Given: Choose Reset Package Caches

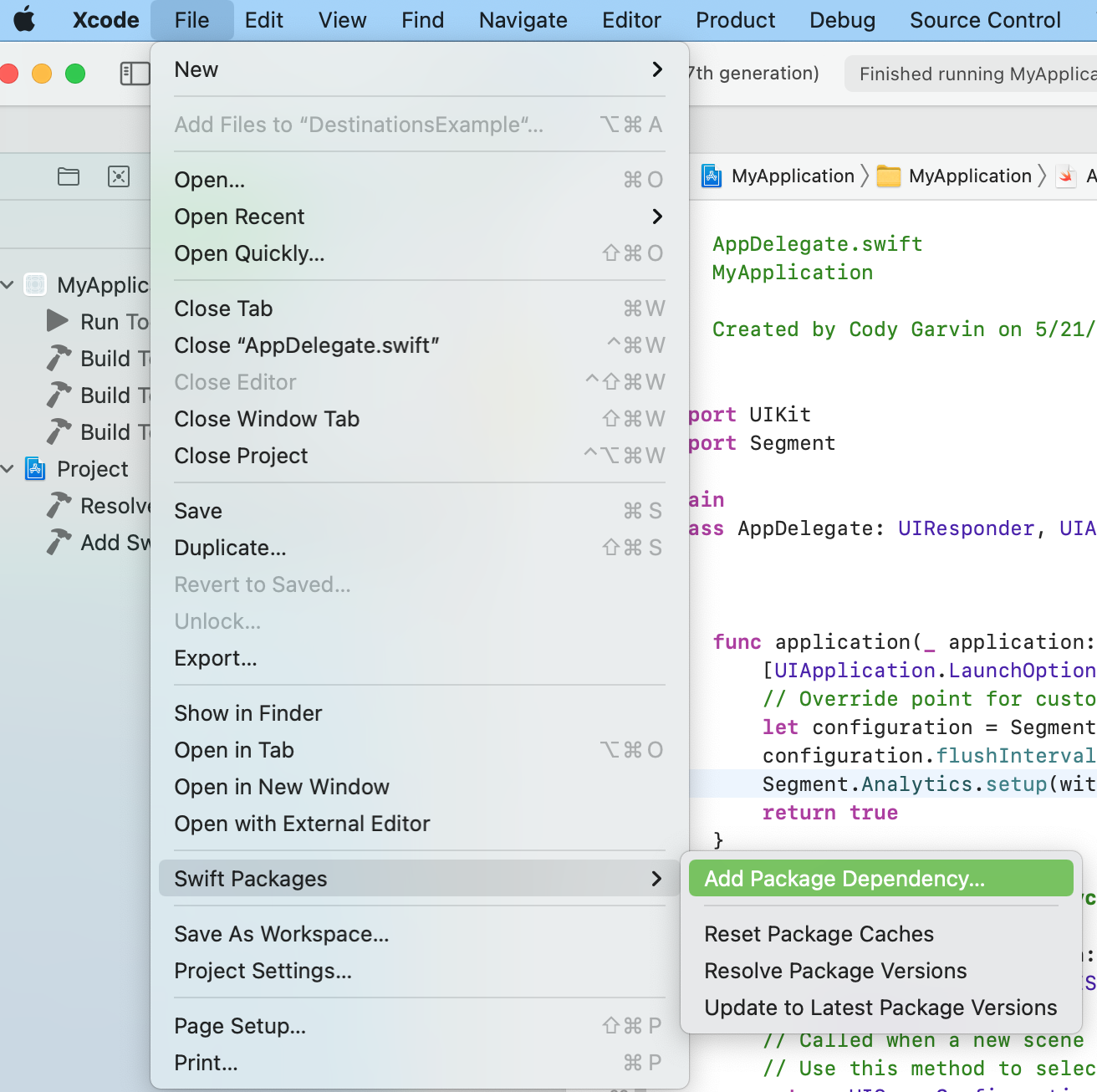Looking at the screenshot, I should tap(881, 934).
